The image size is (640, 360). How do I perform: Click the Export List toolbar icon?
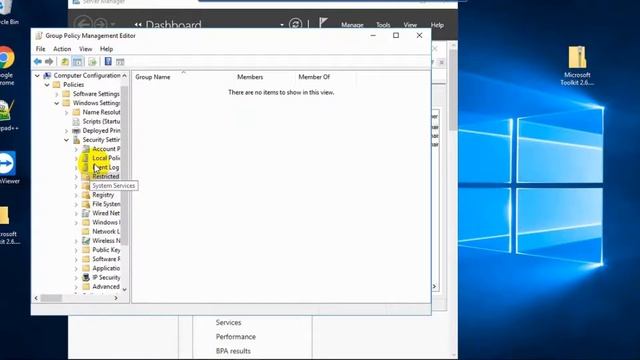[93, 62]
